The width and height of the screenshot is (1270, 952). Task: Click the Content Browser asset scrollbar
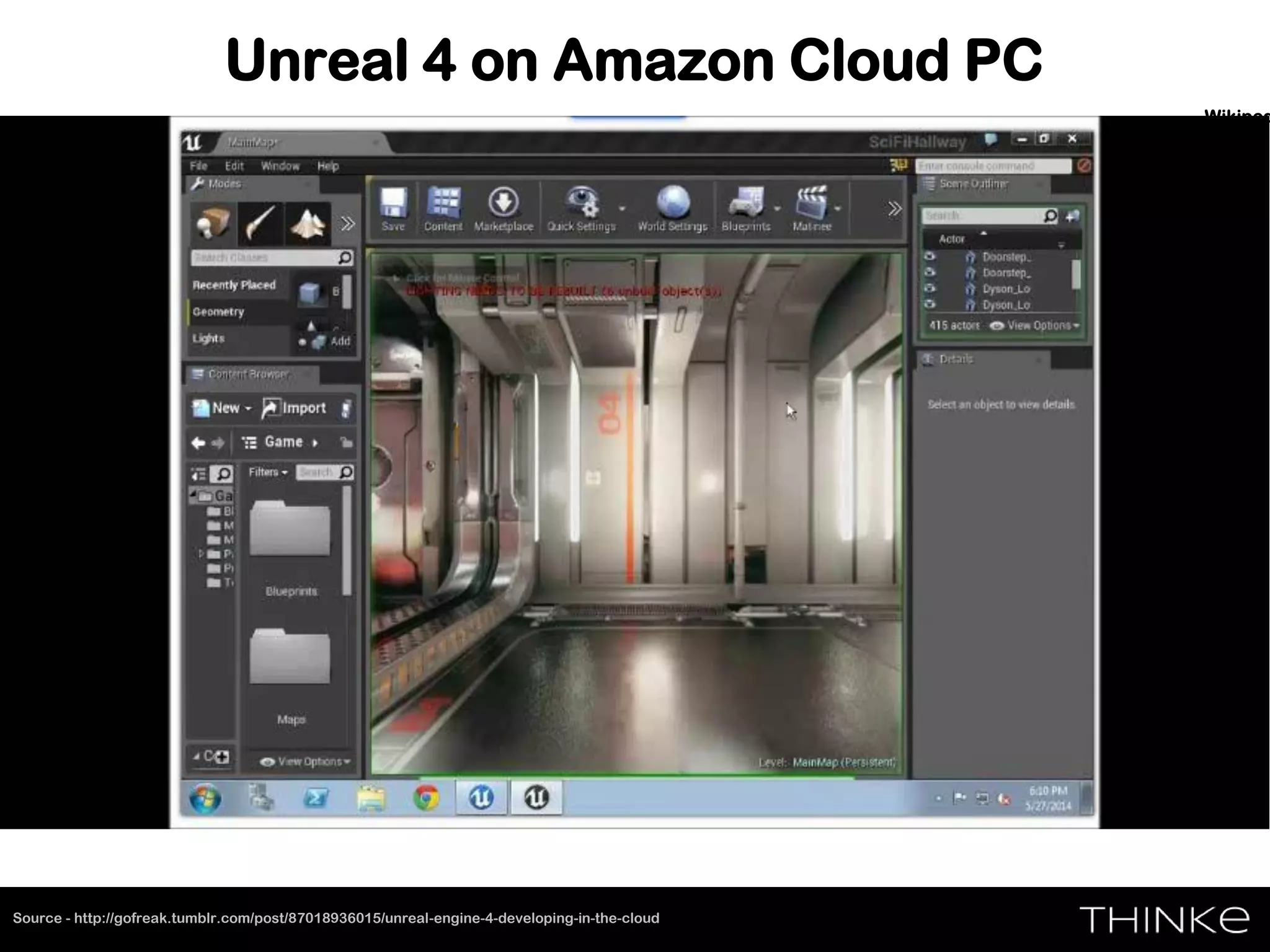click(x=347, y=542)
